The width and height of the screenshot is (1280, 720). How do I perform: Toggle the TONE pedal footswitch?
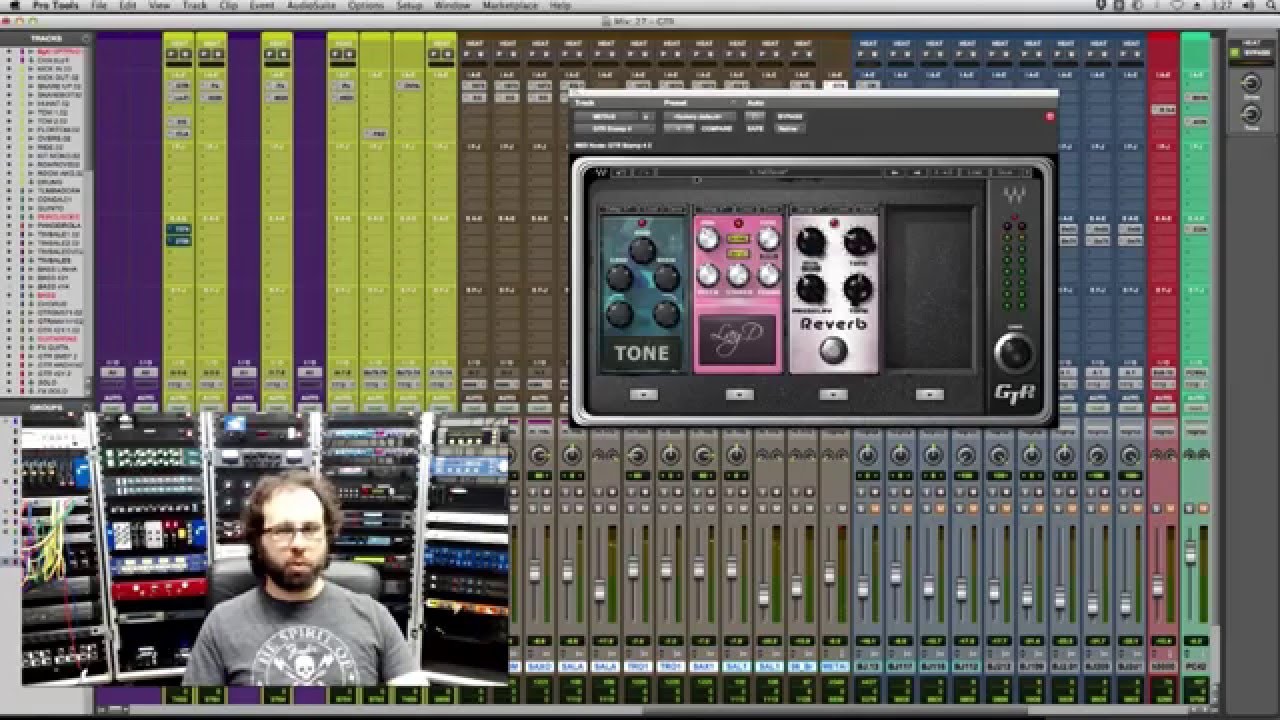coord(641,352)
